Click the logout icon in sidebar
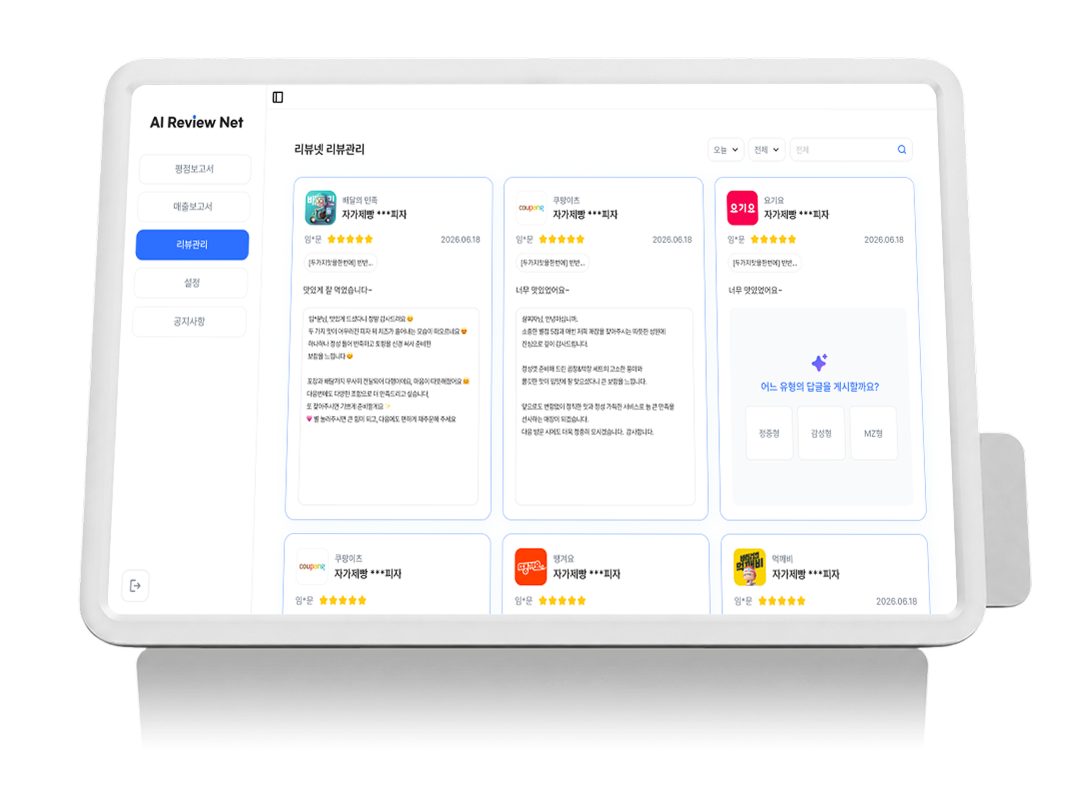The height and width of the screenshot is (798, 1080). point(135,585)
